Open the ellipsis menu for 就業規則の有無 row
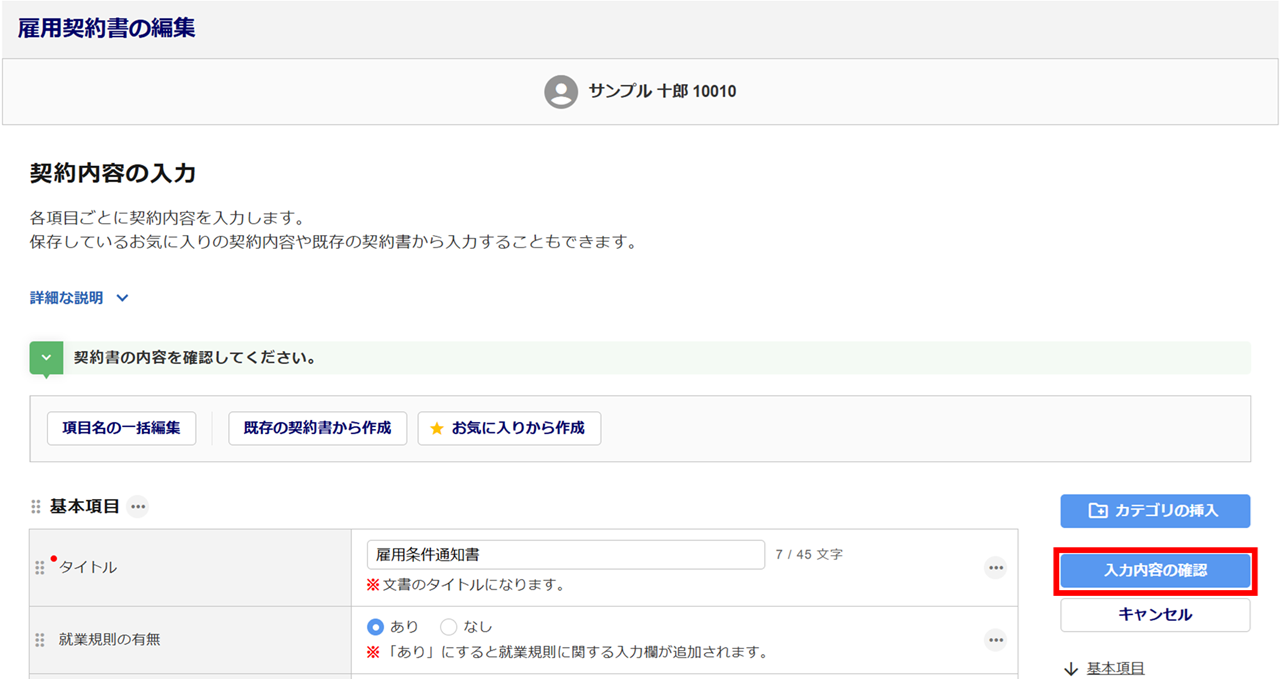 click(x=995, y=639)
